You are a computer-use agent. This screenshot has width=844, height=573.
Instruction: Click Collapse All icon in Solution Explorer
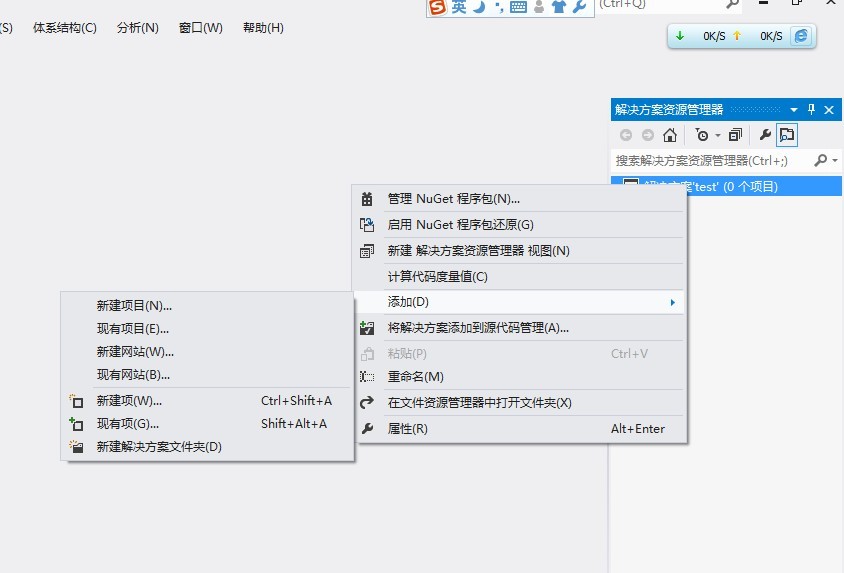pyautogui.click(x=735, y=135)
